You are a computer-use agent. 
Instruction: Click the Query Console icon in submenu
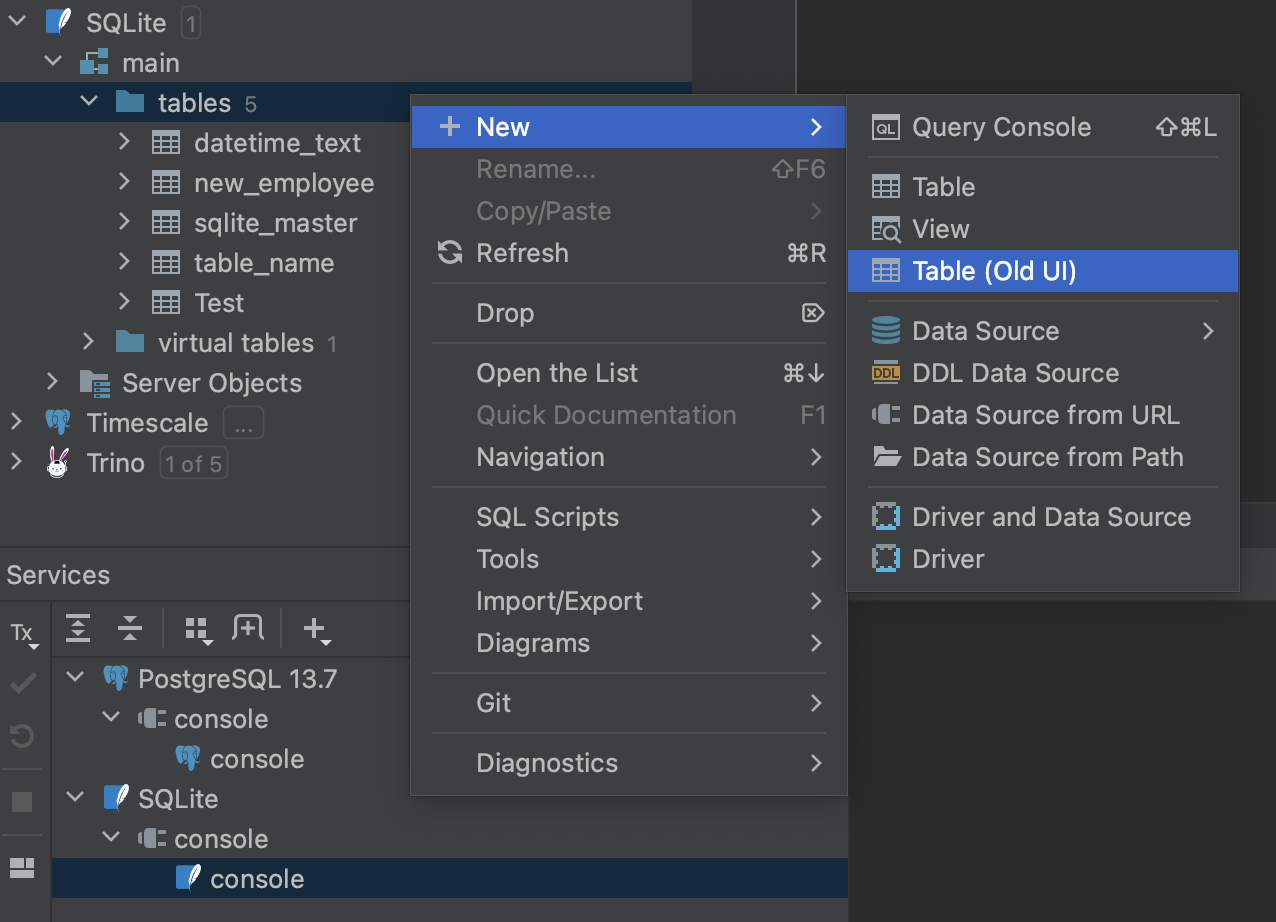click(886, 128)
